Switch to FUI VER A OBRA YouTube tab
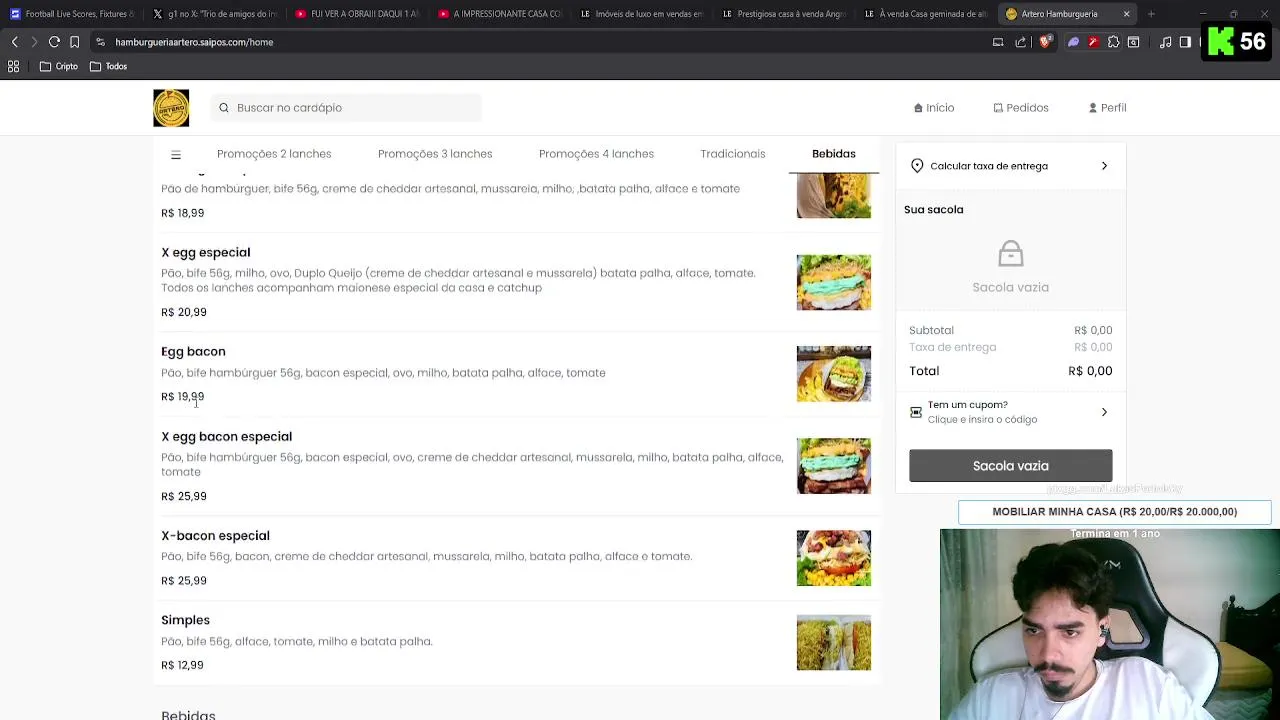Viewport: 1280px width, 720px height. 356,14
